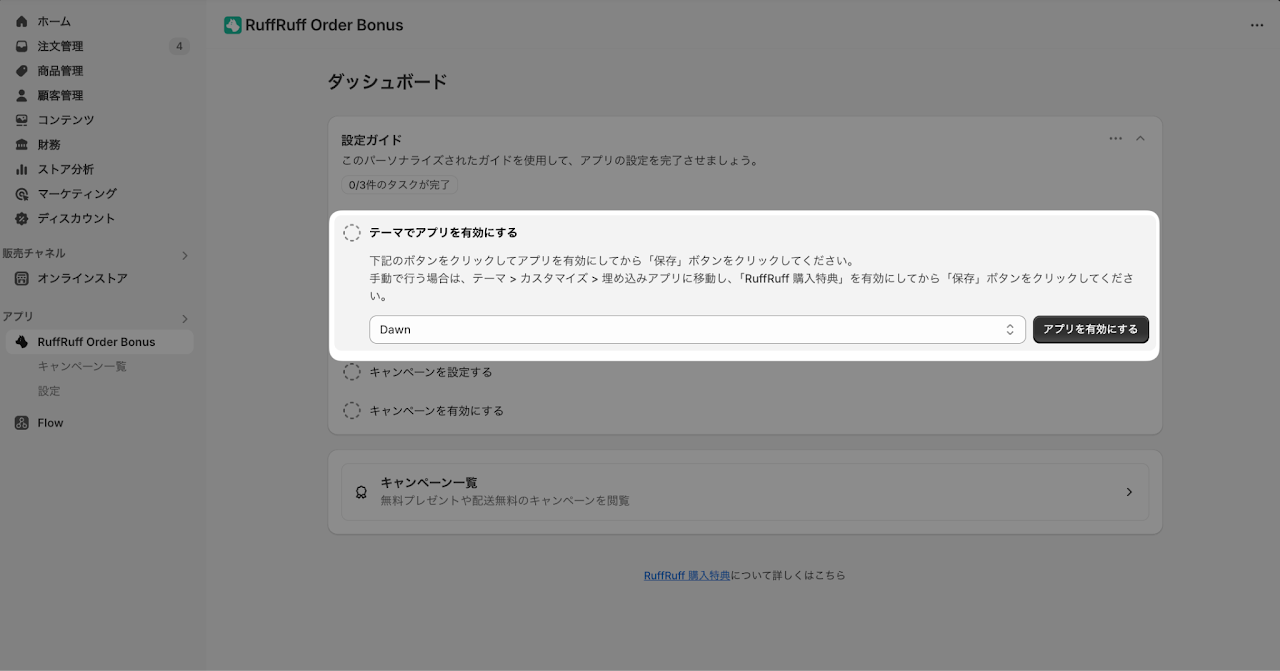Image resolution: width=1280 pixels, height=671 pixels.
Task: Click the コンテンツ icon in sidebar
Action: coord(22,120)
